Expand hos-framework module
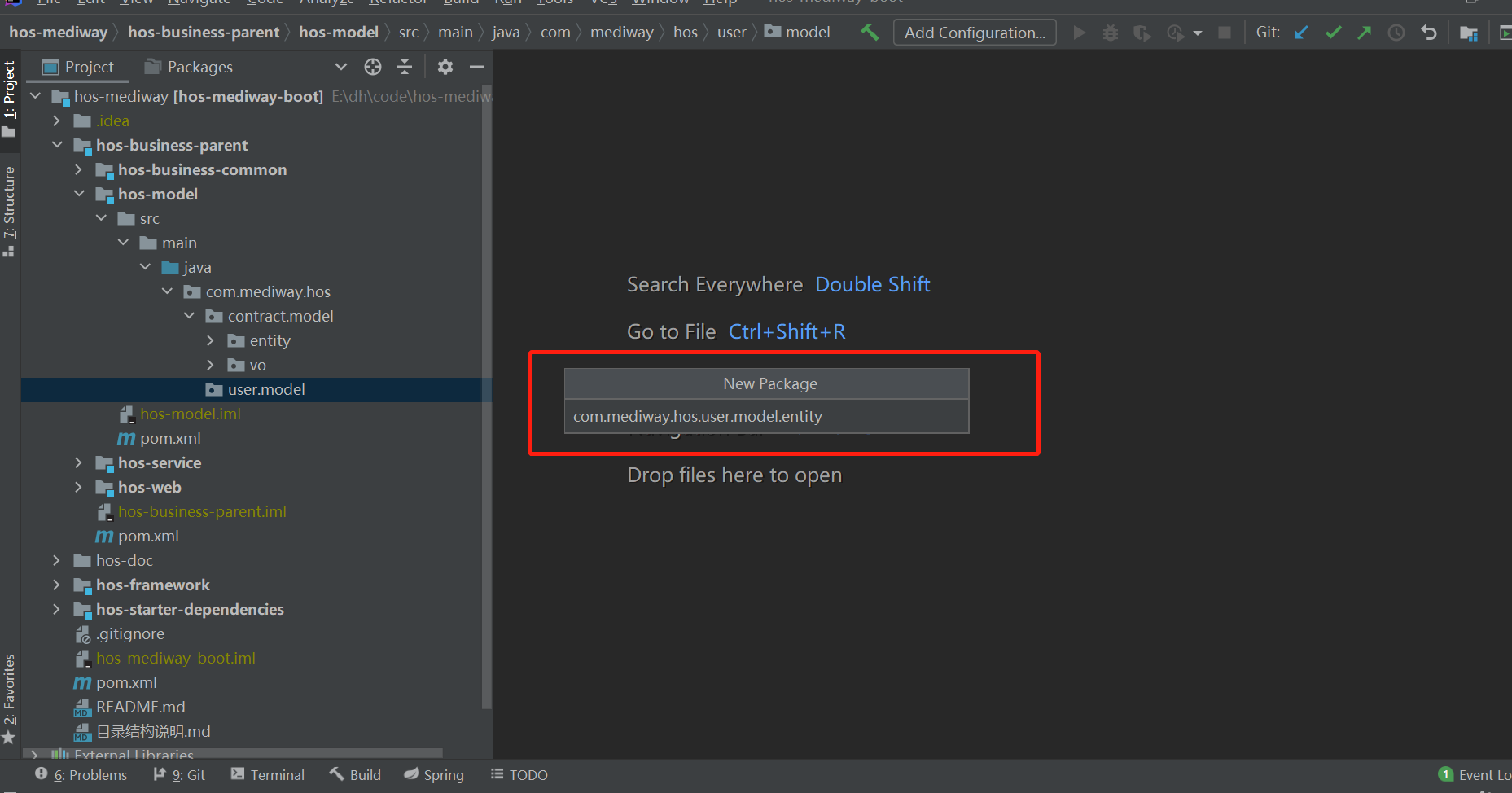 pyautogui.click(x=56, y=585)
